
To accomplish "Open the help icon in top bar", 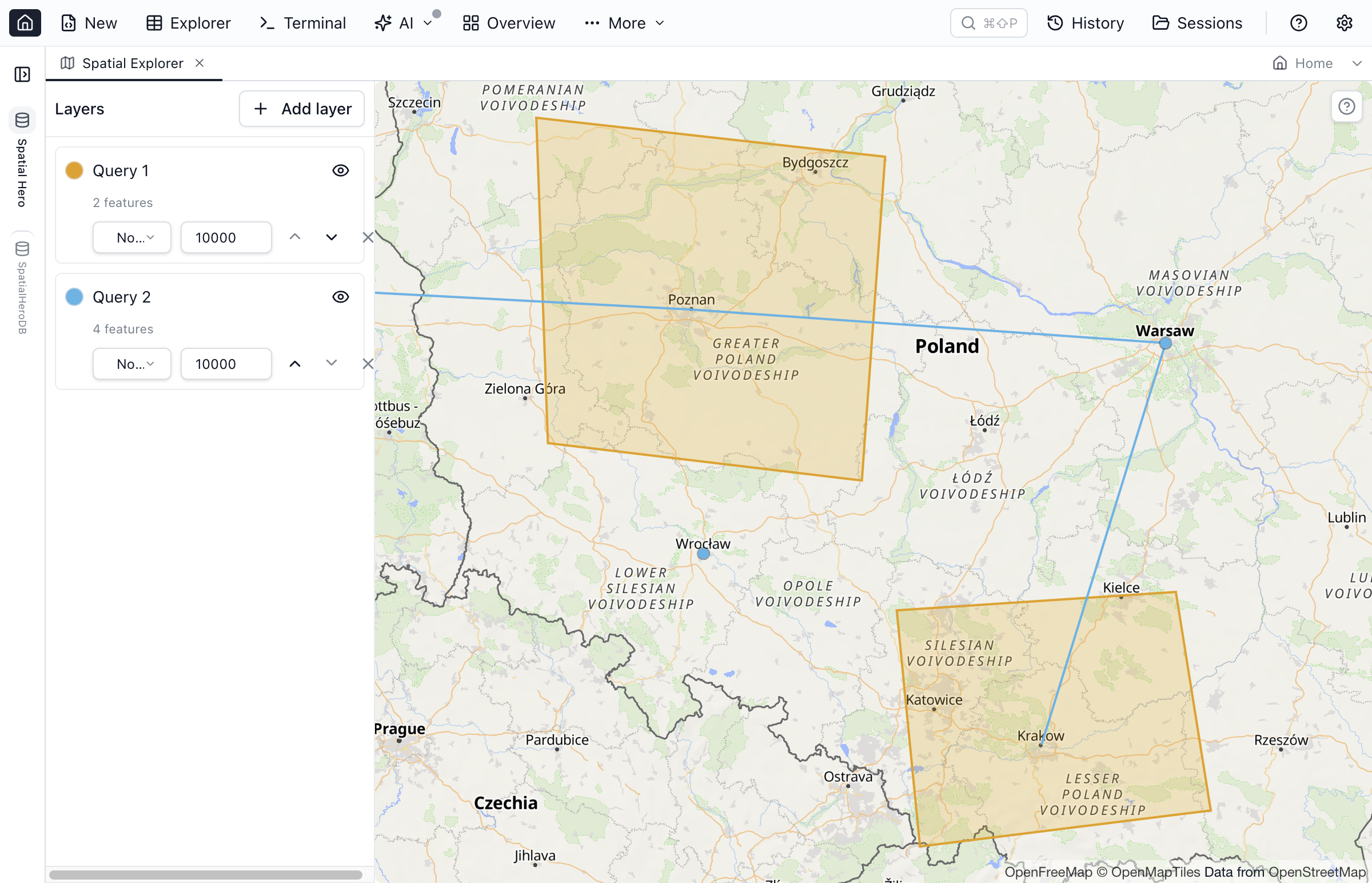I will click(1298, 23).
